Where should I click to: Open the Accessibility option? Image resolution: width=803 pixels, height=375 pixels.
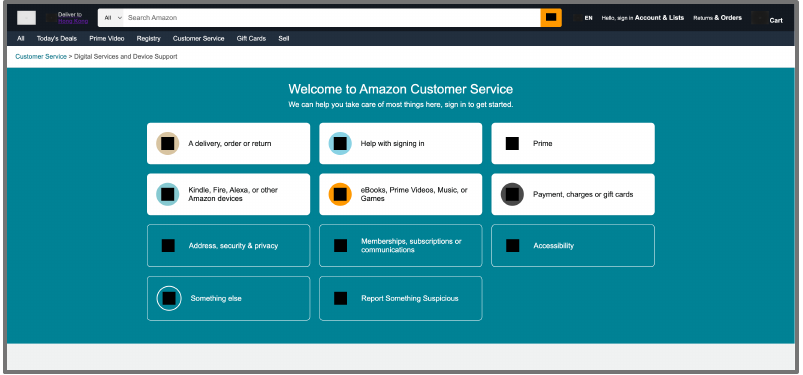[573, 245]
